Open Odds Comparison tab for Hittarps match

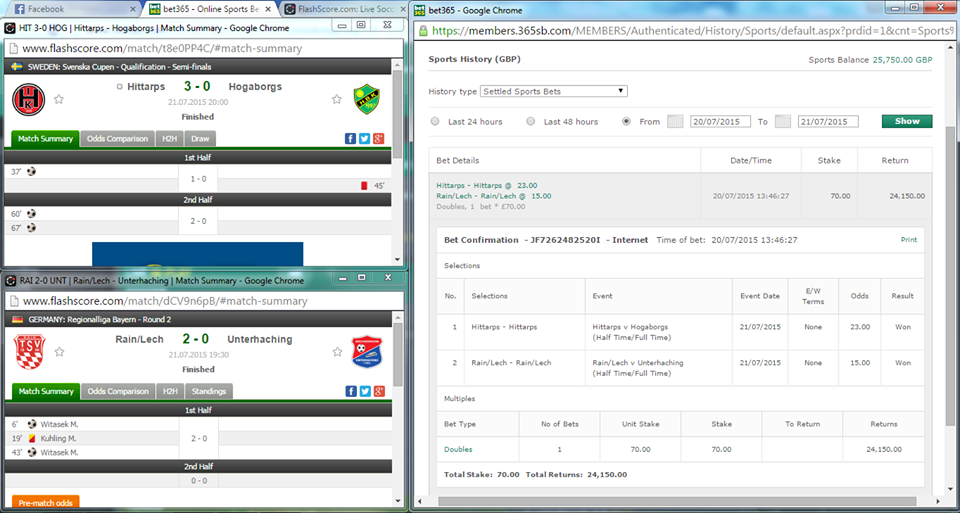click(118, 138)
